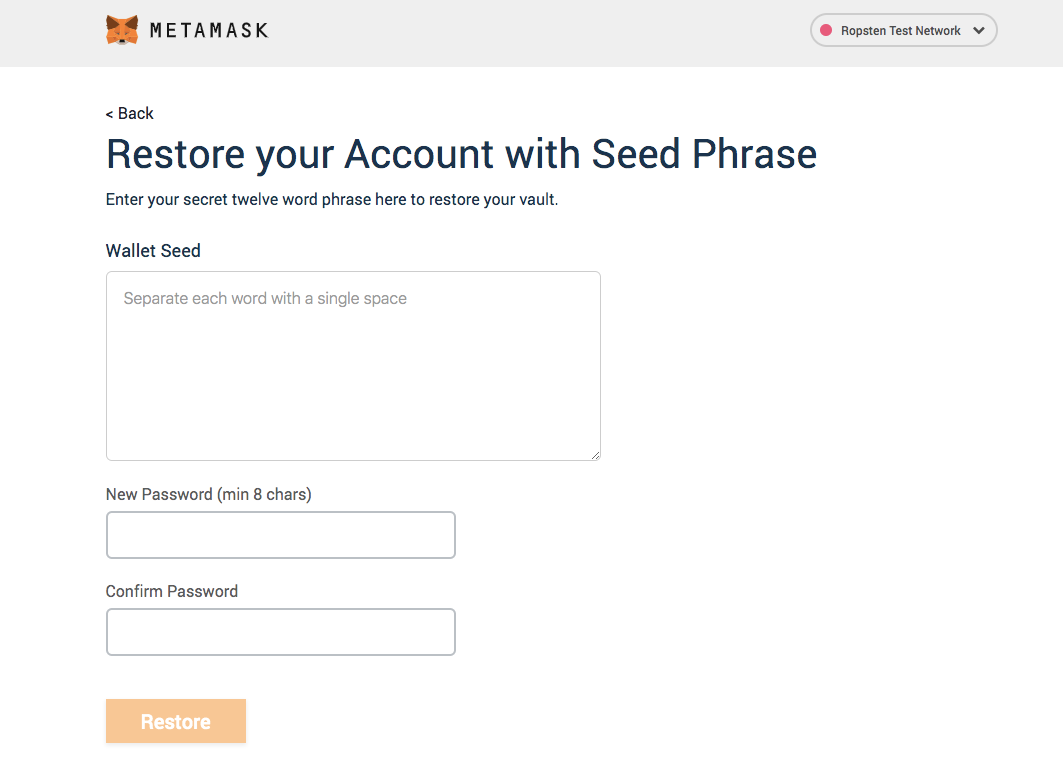
Task: Click the red network status dot
Action: coord(826,31)
